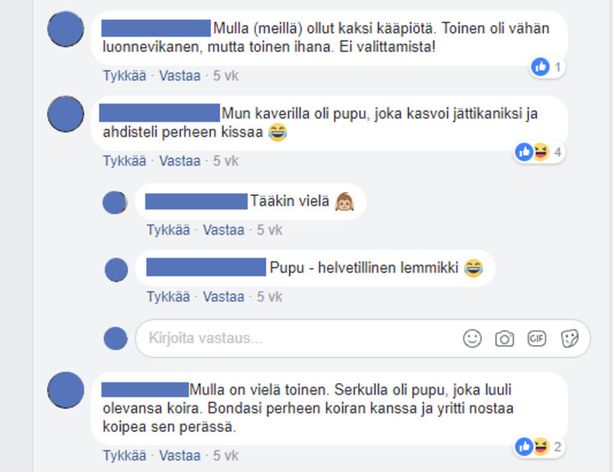This screenshot has height=472, width=613.
Task: View reactions on Serkulla pupu comment
Action: 539,447
